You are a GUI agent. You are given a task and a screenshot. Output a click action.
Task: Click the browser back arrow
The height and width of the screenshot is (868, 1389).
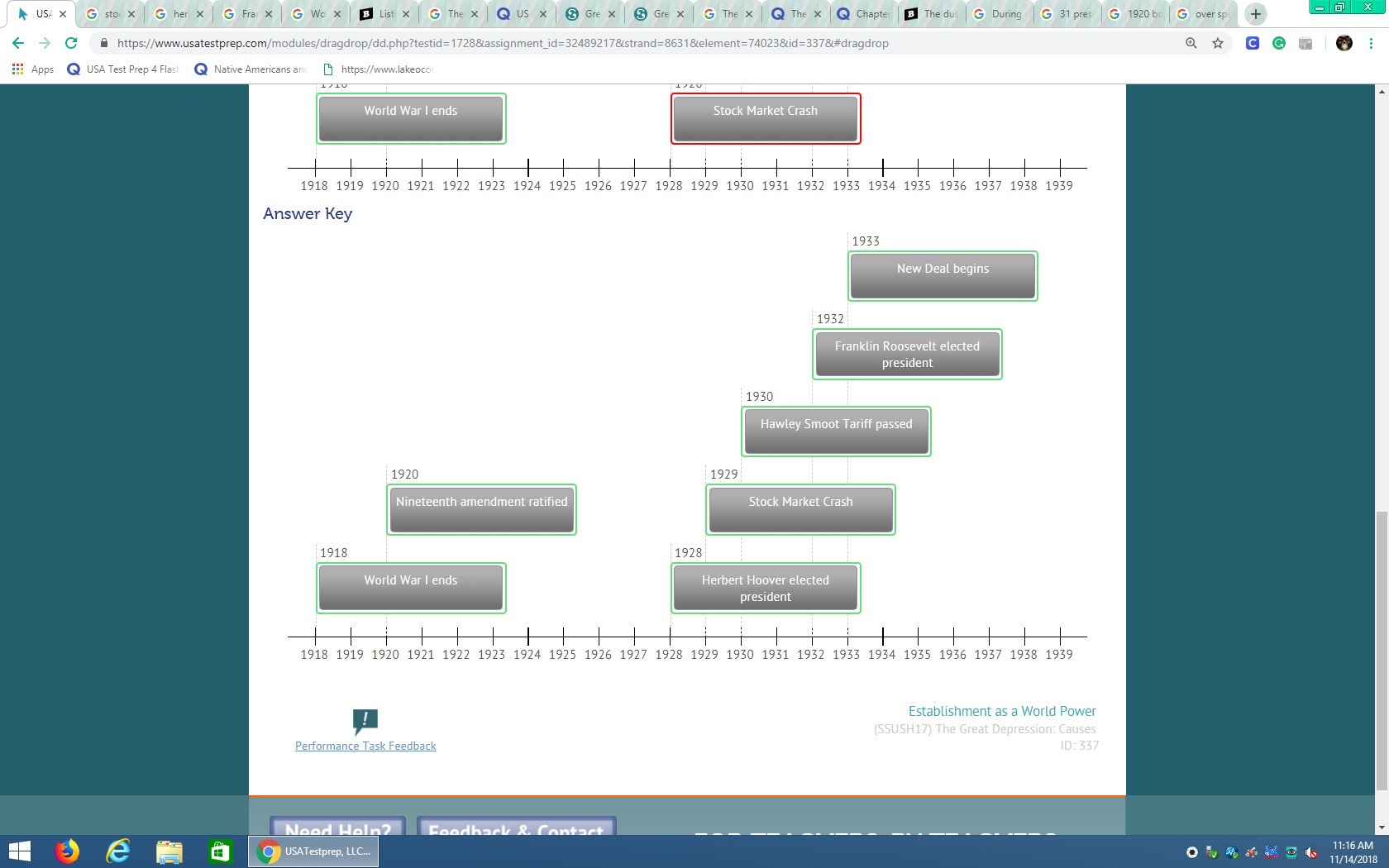[x=18, y=43]
